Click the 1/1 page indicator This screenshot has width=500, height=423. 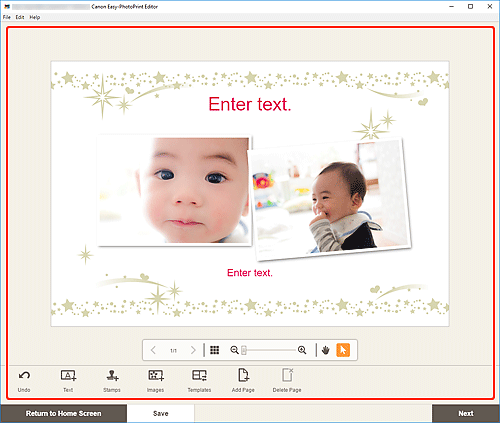(x=173, y=351)
